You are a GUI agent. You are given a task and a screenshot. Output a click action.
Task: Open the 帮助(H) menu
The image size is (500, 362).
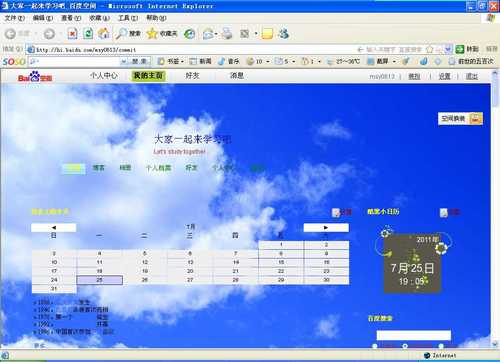click(156, 18)
